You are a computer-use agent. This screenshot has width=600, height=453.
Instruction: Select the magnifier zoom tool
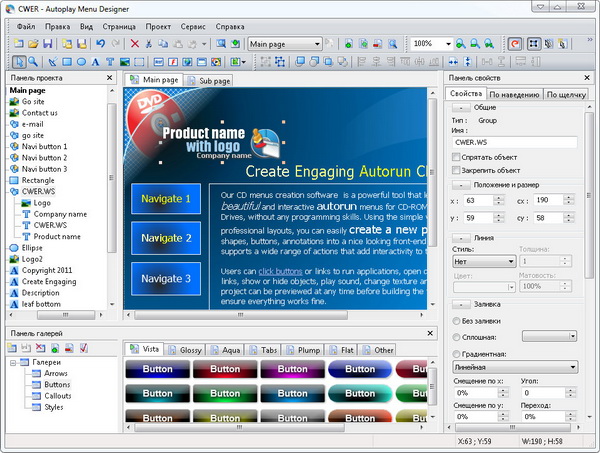click(x=33, y=62)
